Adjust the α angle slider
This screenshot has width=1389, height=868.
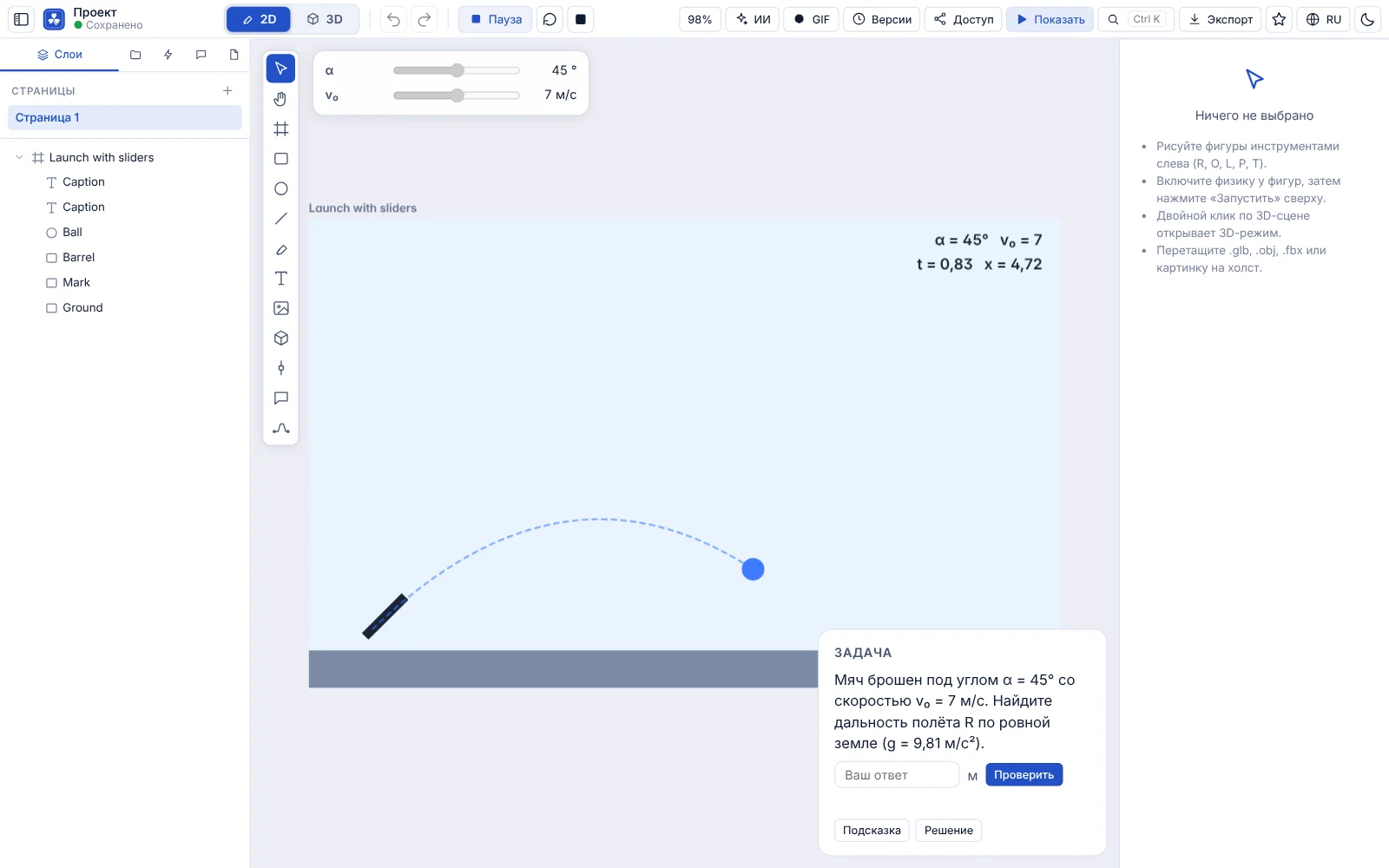point(457,70)
